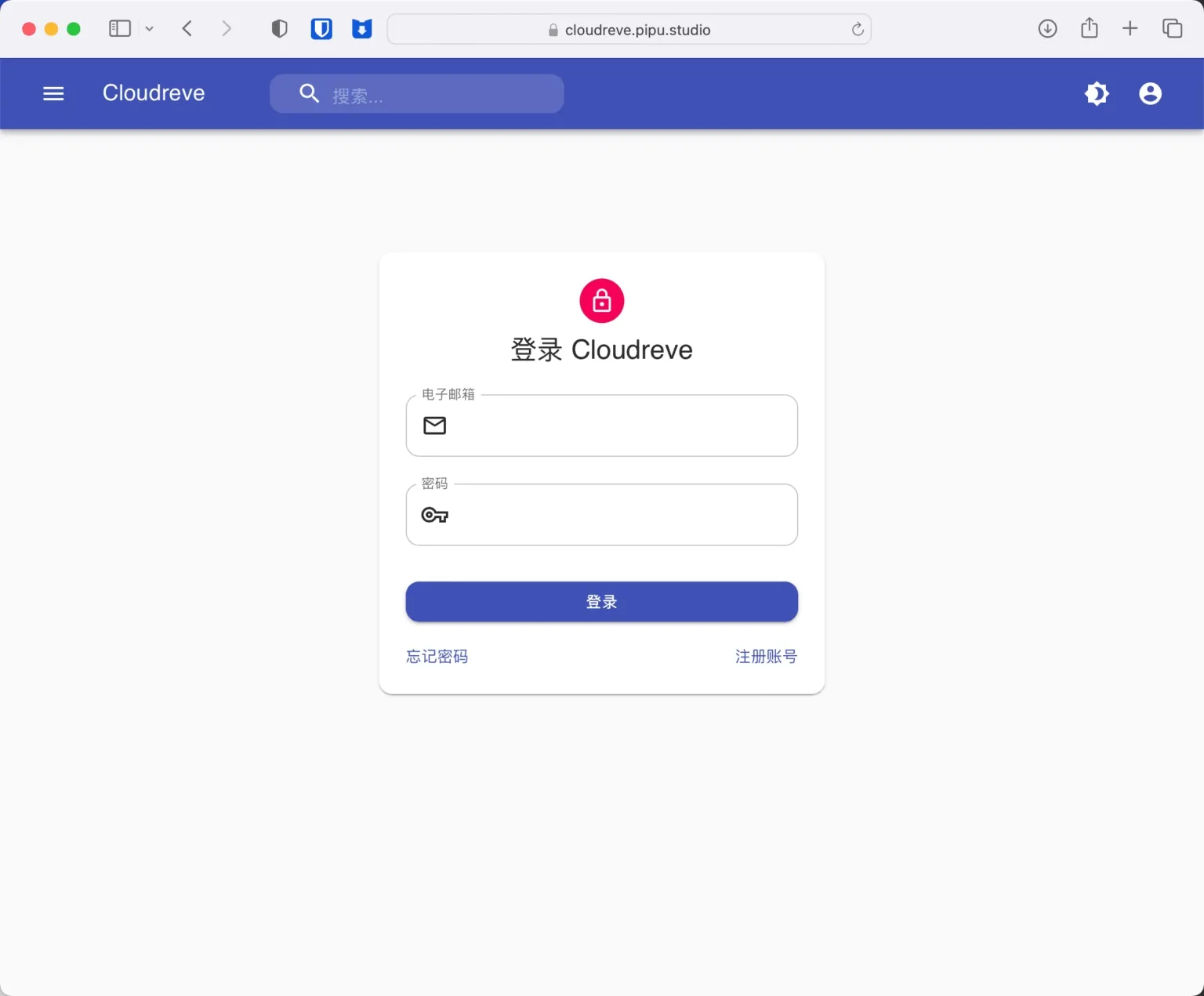Viewport: 1204px width, 996px height.
Task: Toggle dark mode with the brightness icon
Action: click(x=1097, y=94)
